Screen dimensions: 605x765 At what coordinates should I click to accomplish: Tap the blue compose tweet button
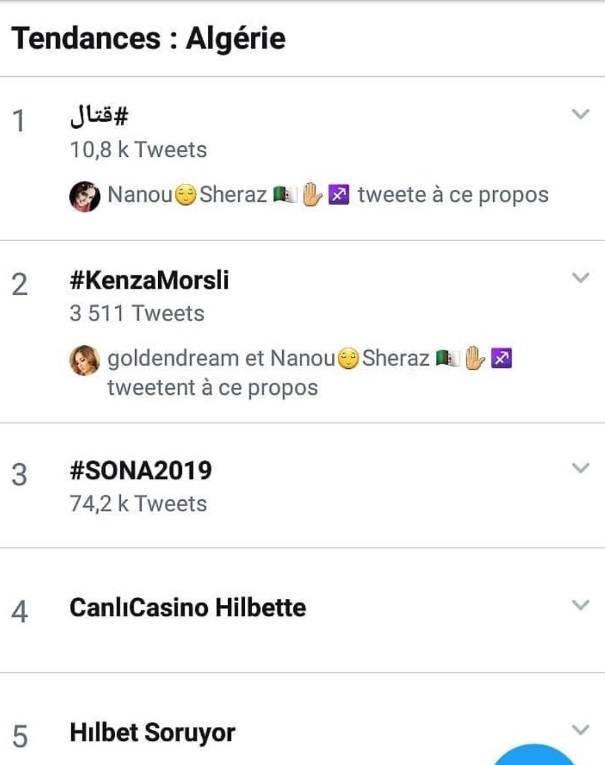pos(534,755)
